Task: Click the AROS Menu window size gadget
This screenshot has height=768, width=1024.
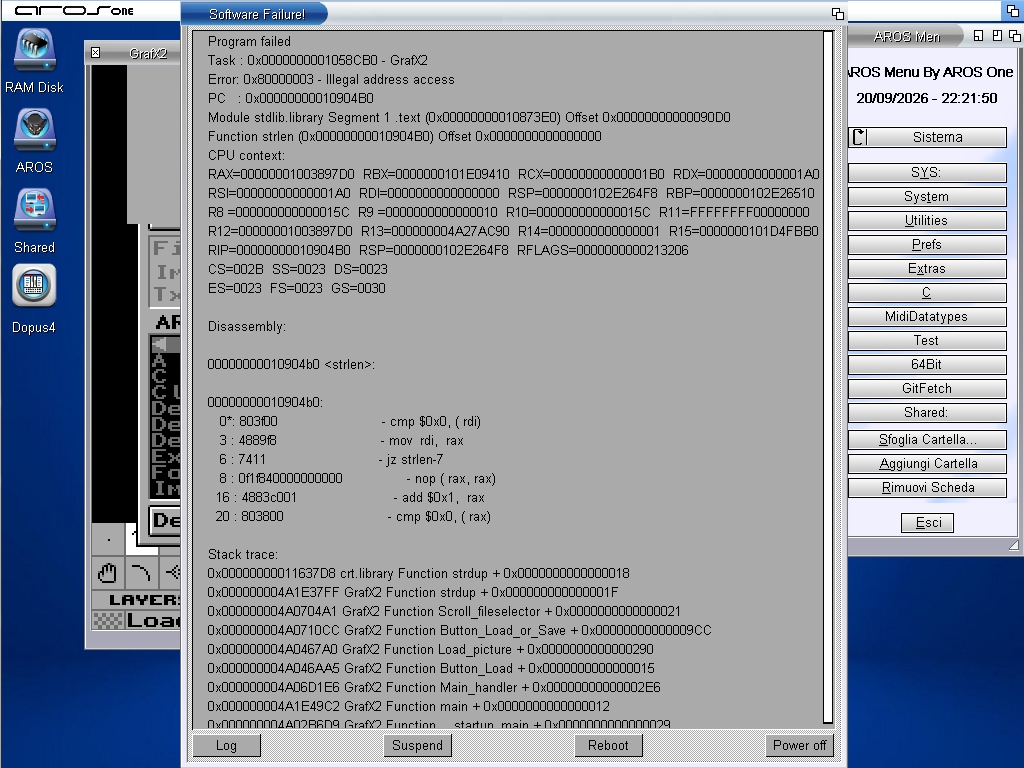Action: (1014, 545)
